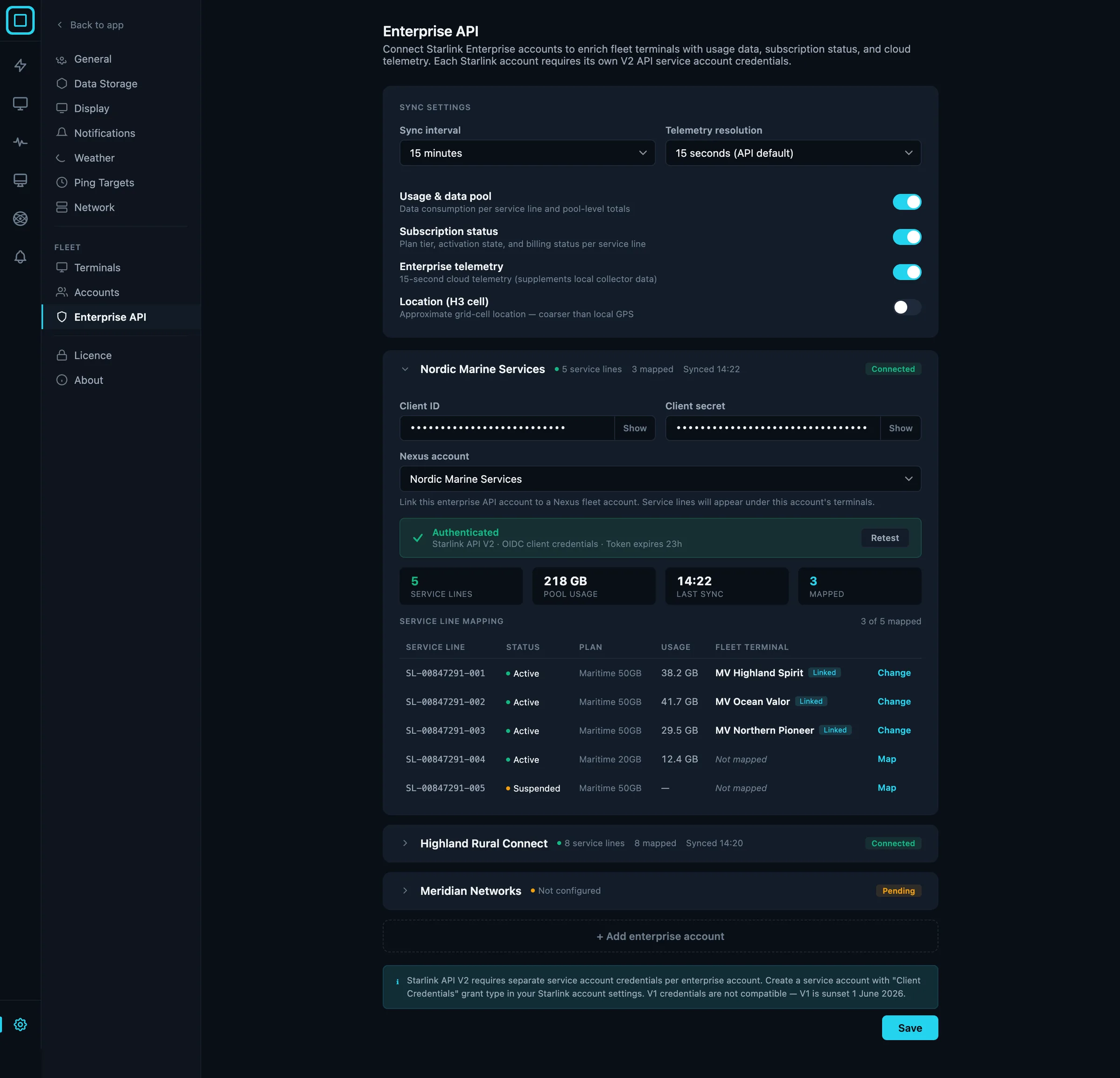Go back via Back to app arrow
Screen dimensions: 1120x1078
[x=60, y=25]
